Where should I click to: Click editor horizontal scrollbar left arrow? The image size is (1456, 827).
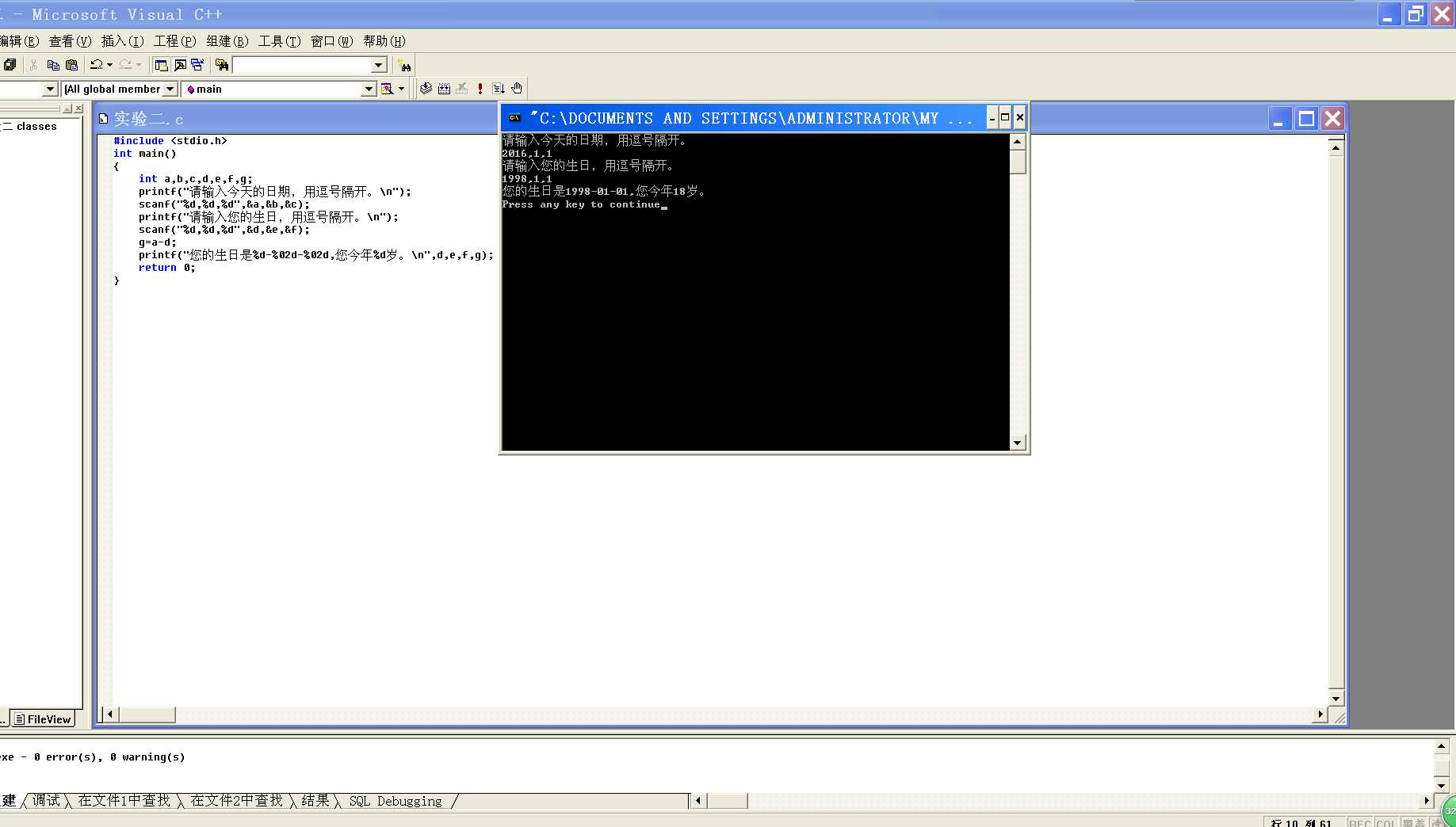(x=110, y=715)
